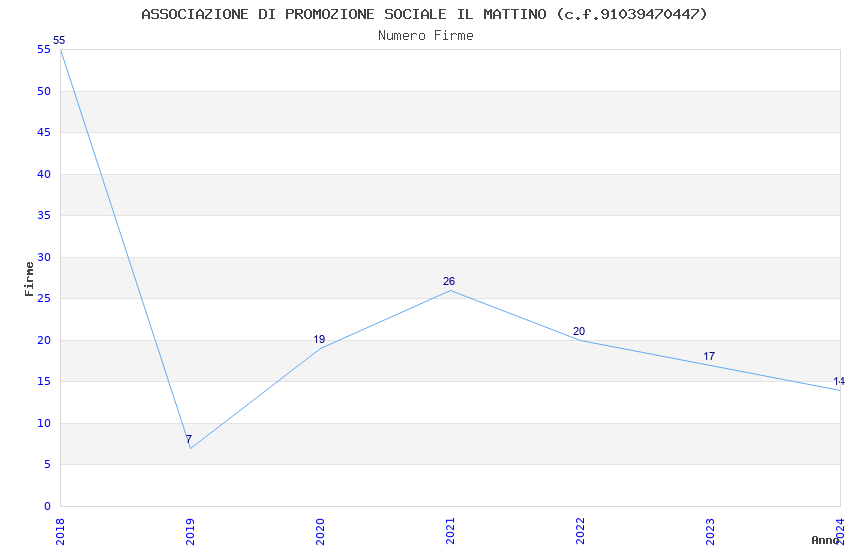Image resolution: width=850 pixels, height=550 pixels.
Task: Click the y-axis tick value 40
Action: tap(44, 174)
